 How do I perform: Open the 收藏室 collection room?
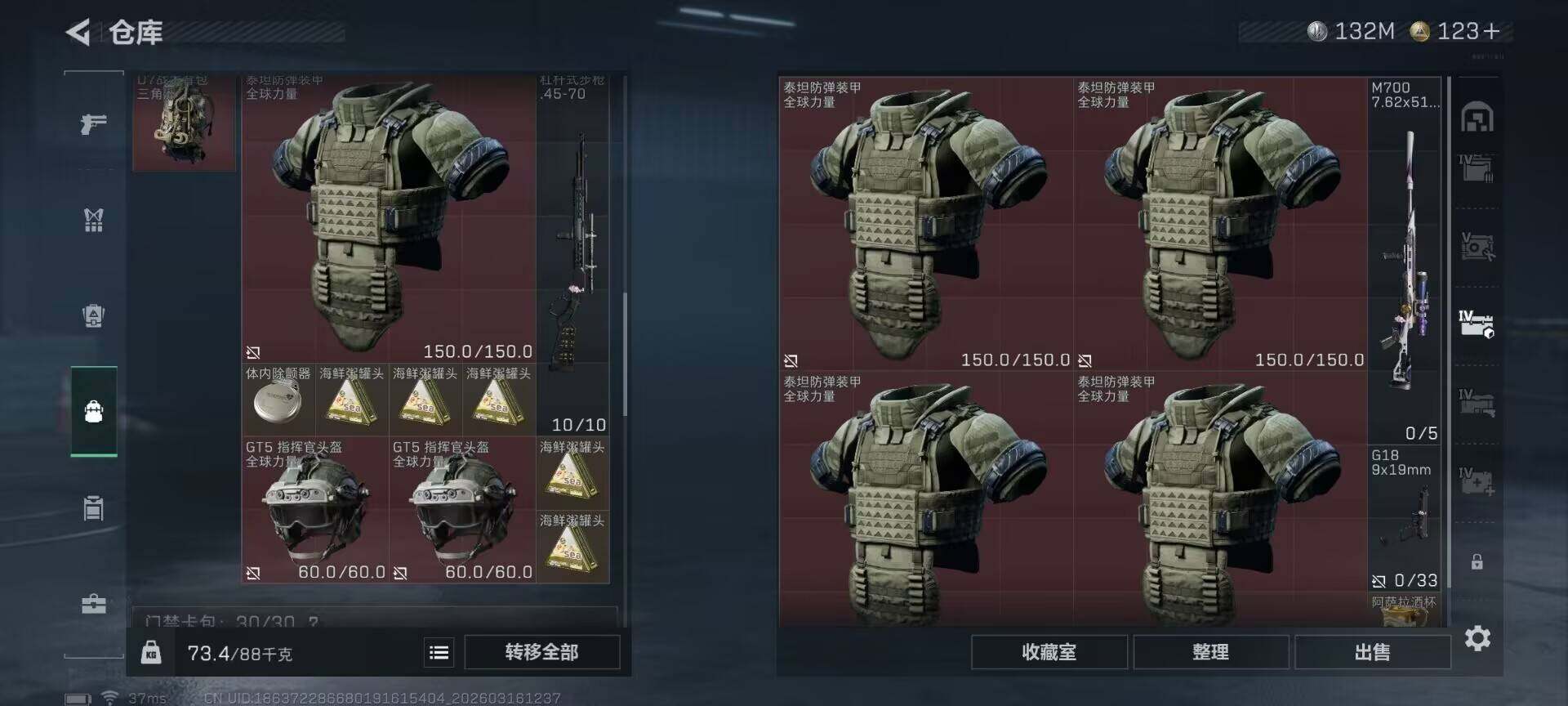click(1049, 652)
